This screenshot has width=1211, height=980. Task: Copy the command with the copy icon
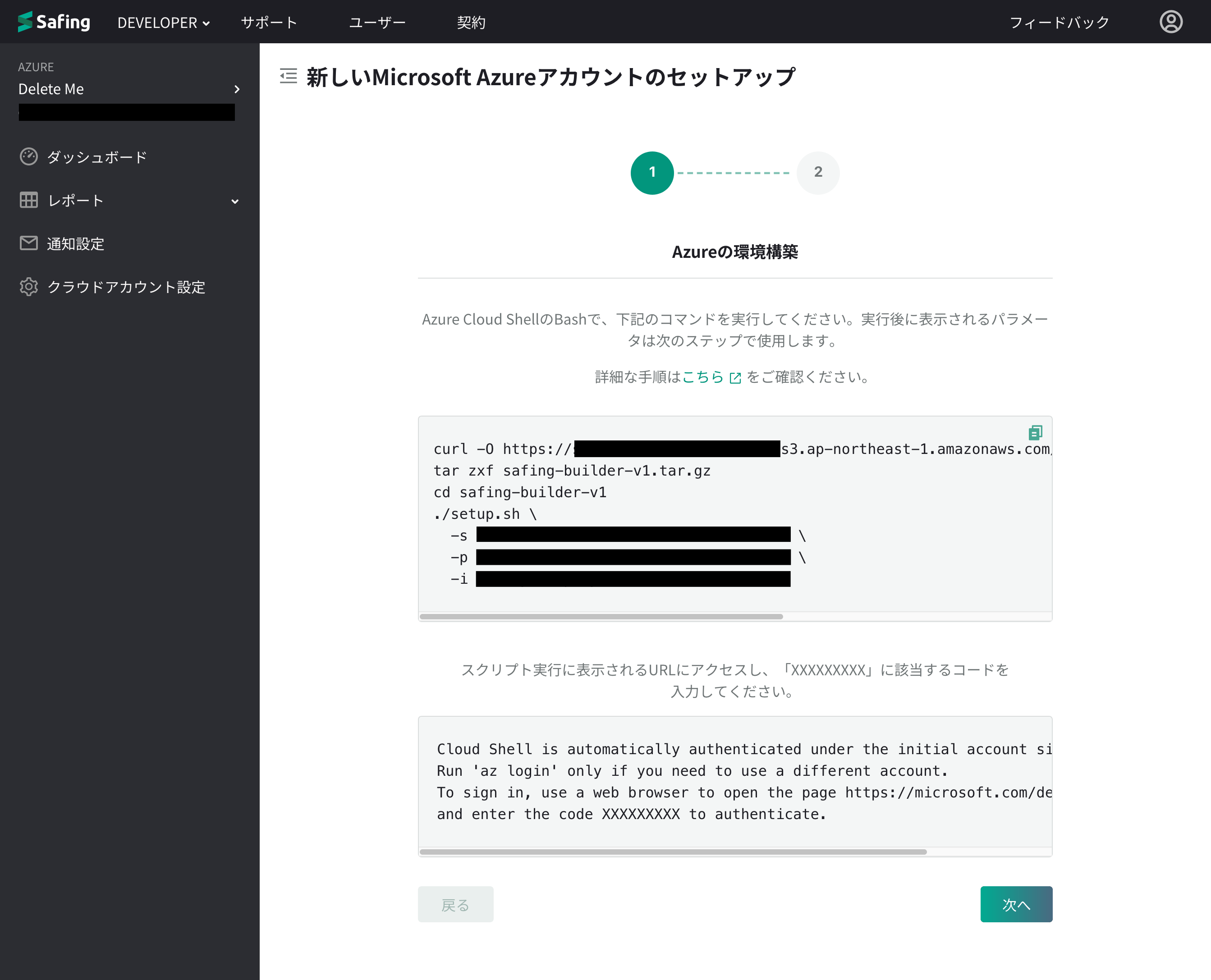[1035, 432]
